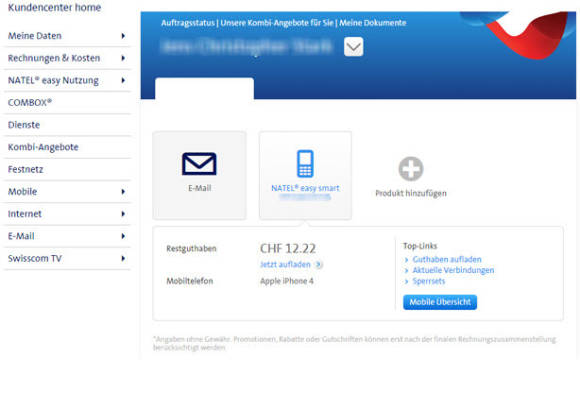The image size is (580, 393).
Task: Click the blurred account holder name
Action: tap(247, 47)
